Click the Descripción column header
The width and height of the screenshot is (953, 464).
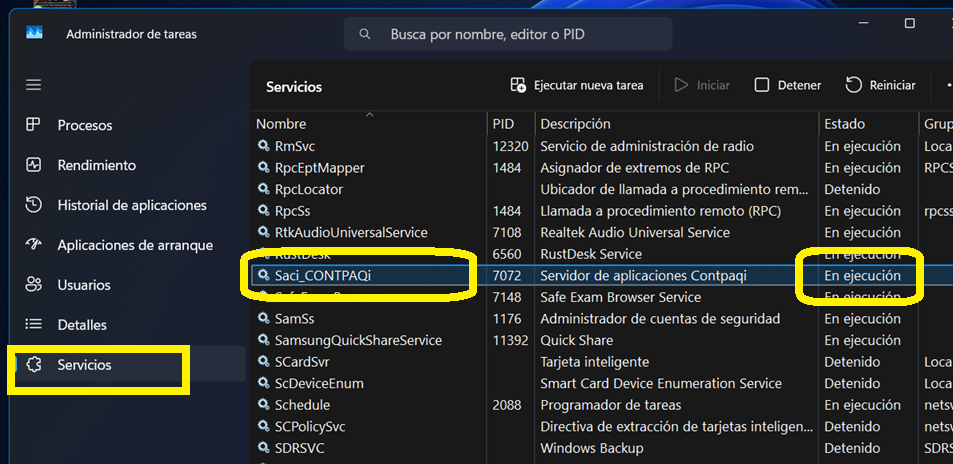point(575,124)
